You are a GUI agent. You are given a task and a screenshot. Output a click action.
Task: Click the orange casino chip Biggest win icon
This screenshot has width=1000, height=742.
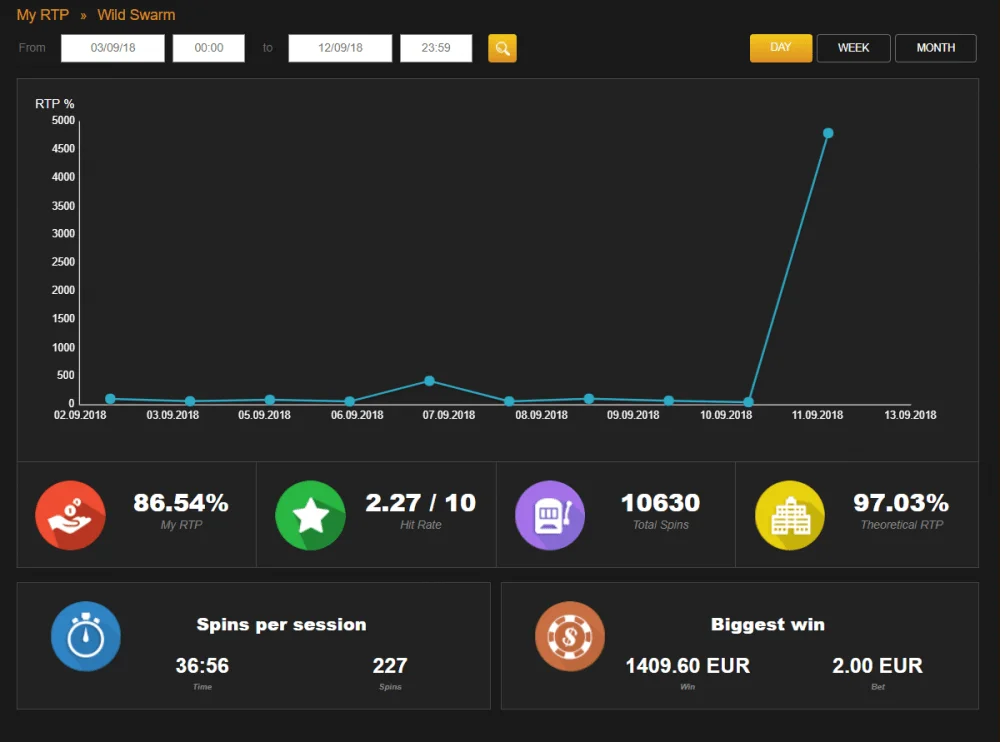pyautogui.click(x=570, y=636)
